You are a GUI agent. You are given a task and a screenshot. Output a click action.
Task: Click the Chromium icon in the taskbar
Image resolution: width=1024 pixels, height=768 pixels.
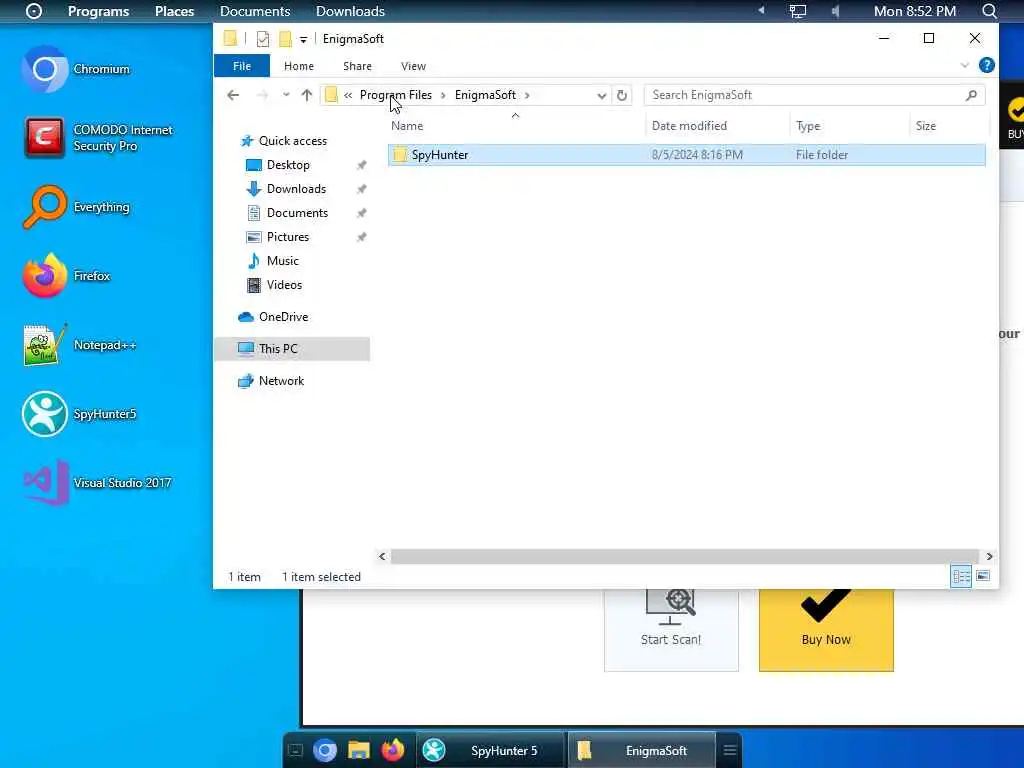pyautogui.click(x=325, y=750)
